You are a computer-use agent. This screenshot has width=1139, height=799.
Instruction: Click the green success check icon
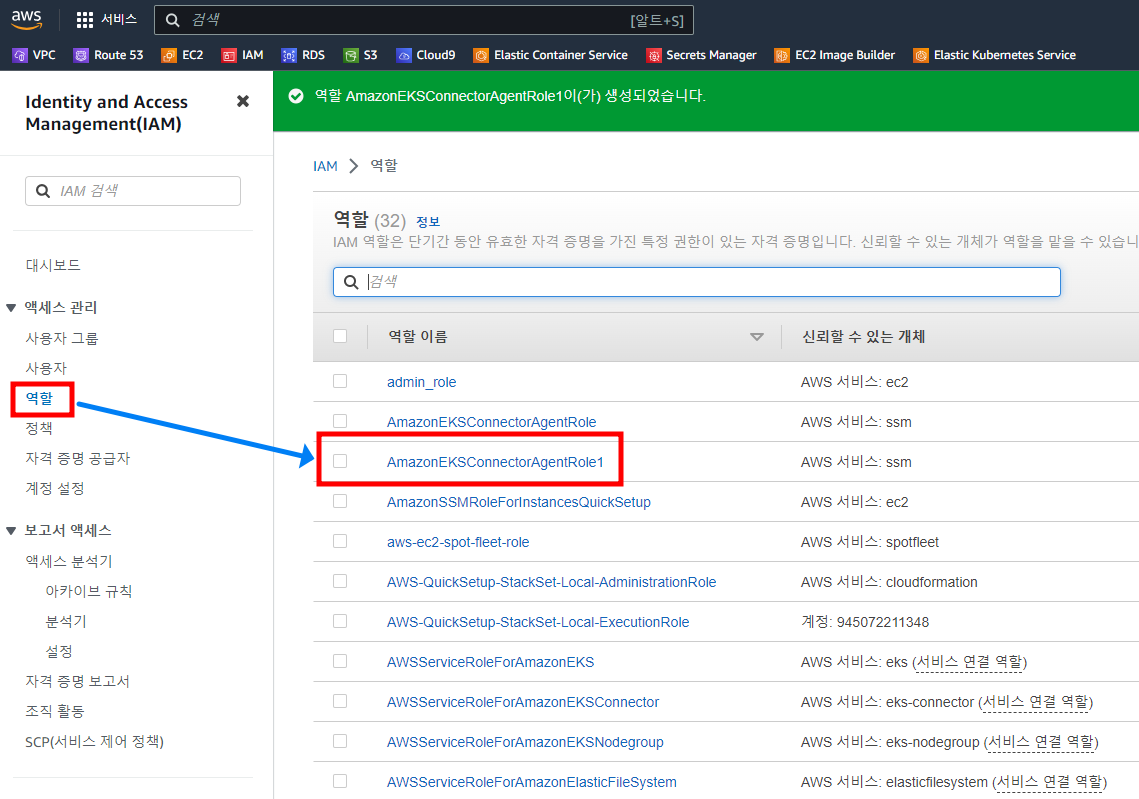pos(296,96)
